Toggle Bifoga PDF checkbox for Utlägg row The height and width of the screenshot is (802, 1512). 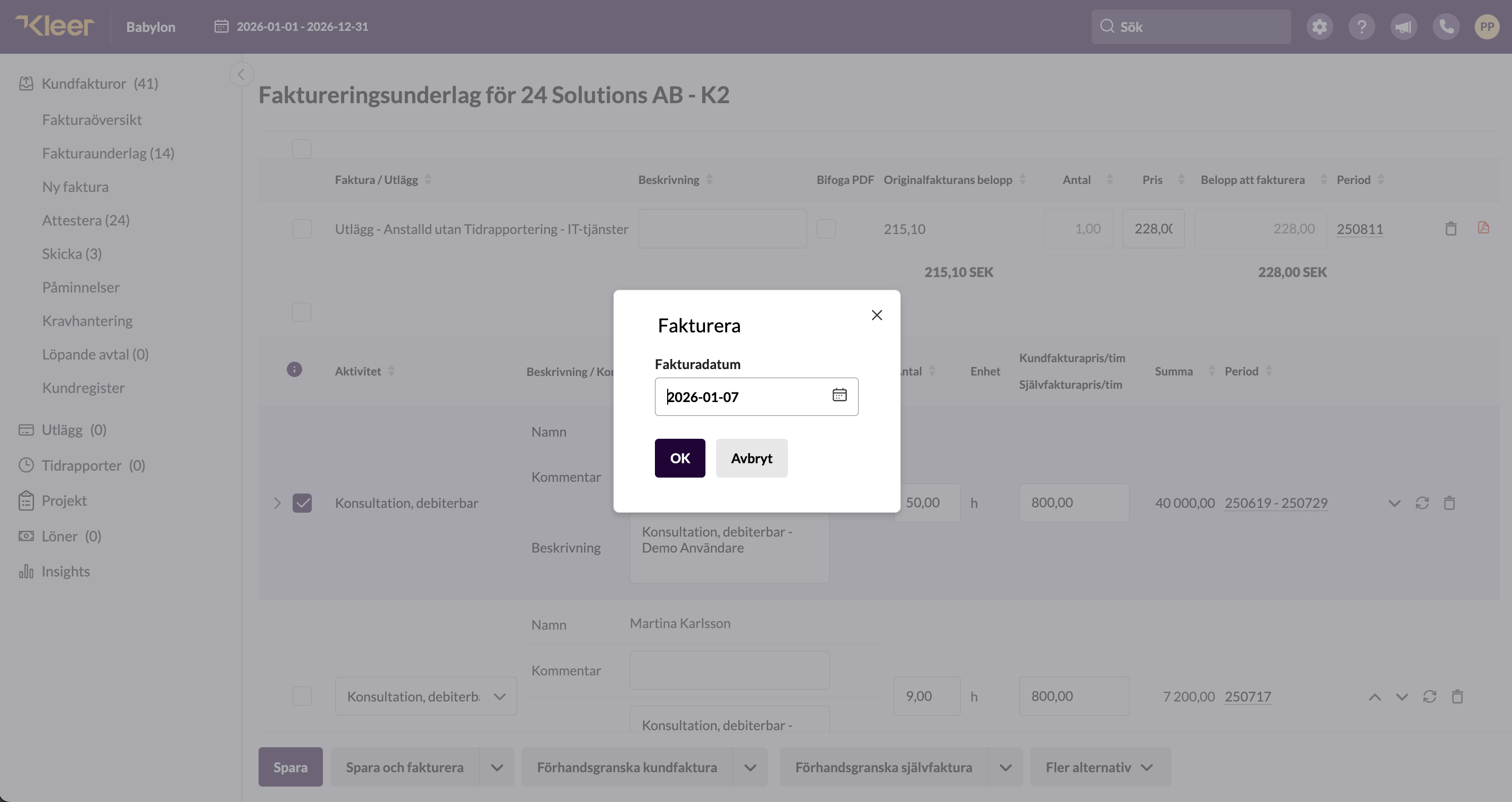tap(826, 229)
